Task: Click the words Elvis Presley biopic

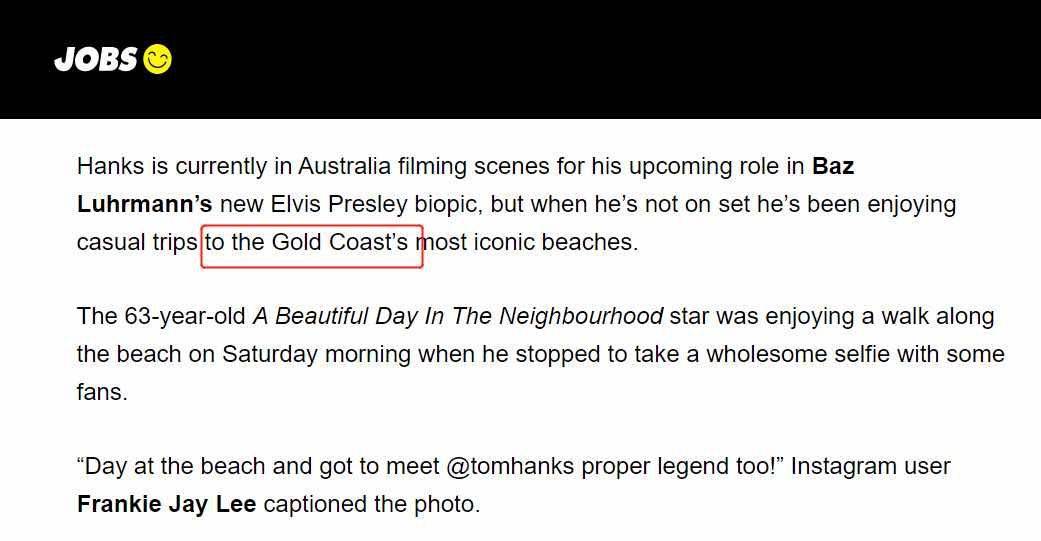Action: (x=374, y=204)
